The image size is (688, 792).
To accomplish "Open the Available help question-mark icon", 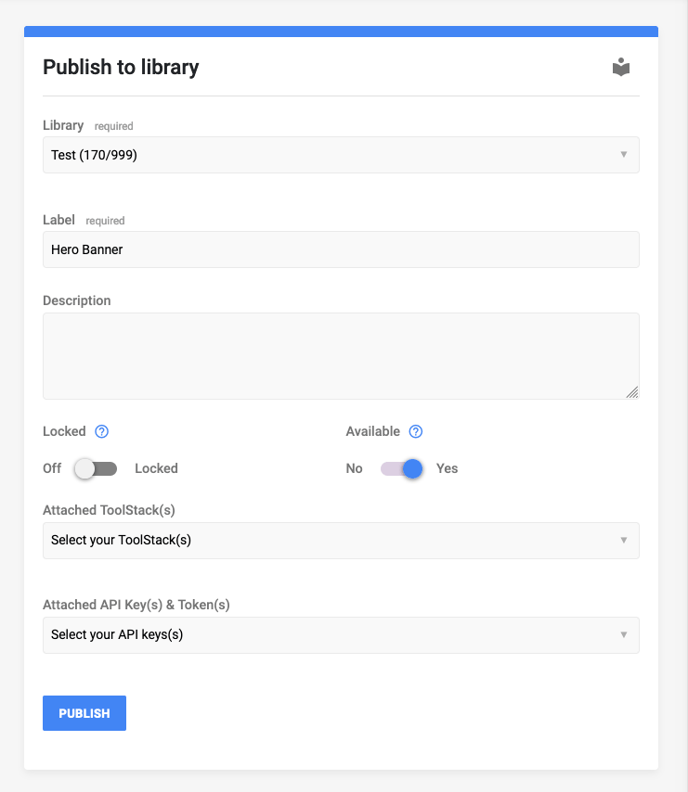I will coord(416,431).
